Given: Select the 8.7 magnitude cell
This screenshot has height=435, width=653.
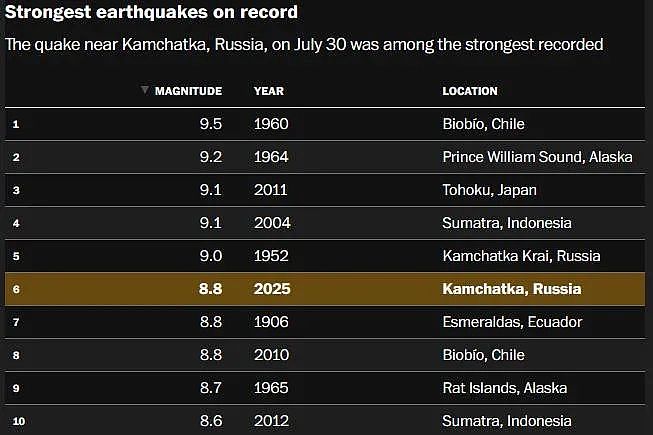Looking at the screenshot, I should point(211,388).
